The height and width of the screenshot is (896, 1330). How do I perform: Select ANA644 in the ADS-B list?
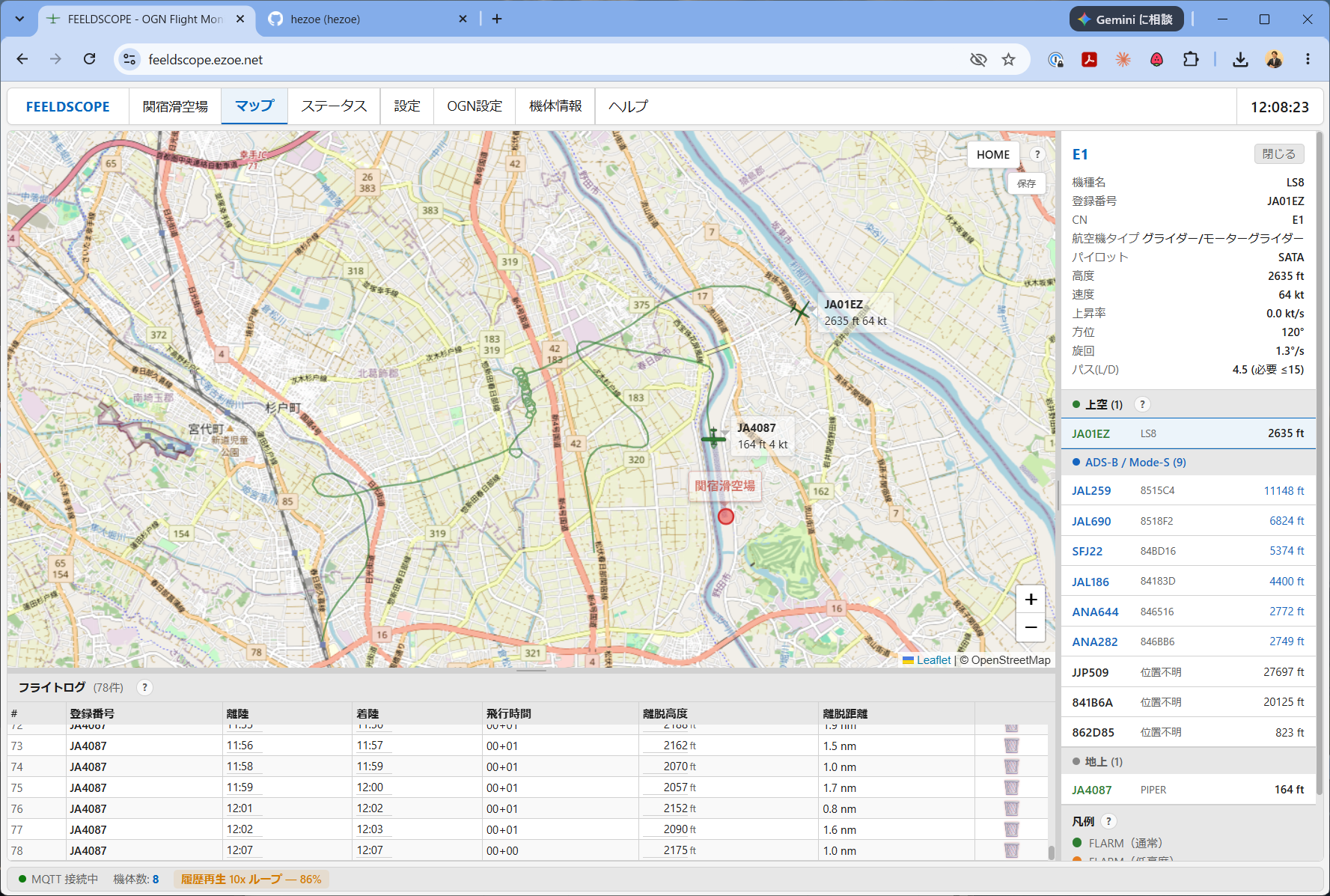[x=1188, y=612]
